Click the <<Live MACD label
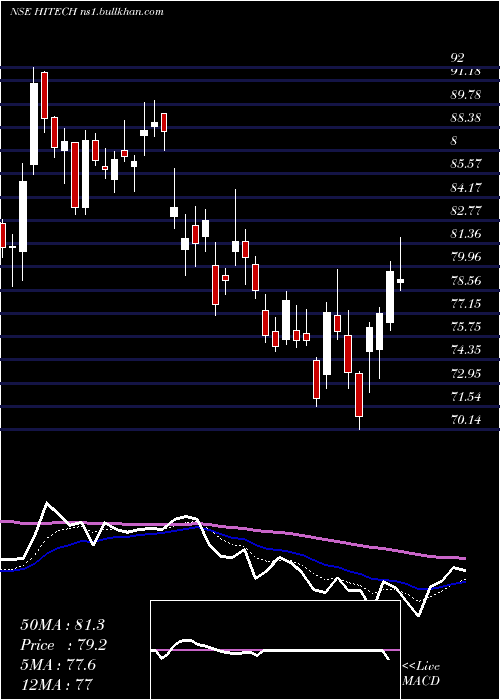Viewport: 500px width, 700px height. 421,674
